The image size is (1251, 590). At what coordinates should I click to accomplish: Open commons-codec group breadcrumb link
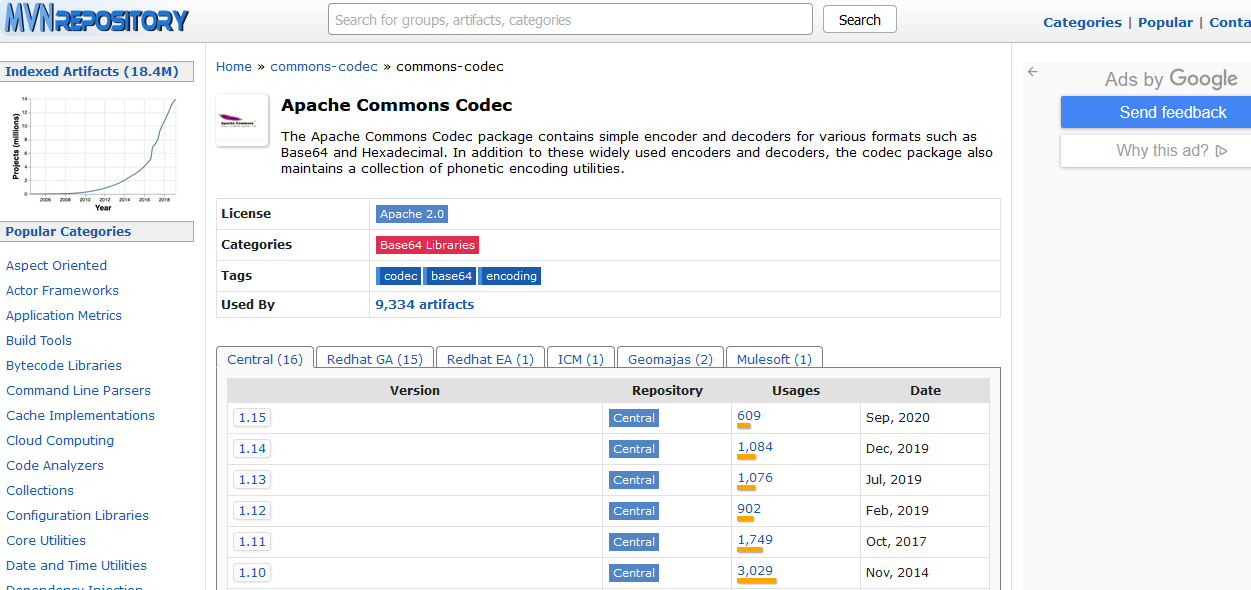[324, 67]
